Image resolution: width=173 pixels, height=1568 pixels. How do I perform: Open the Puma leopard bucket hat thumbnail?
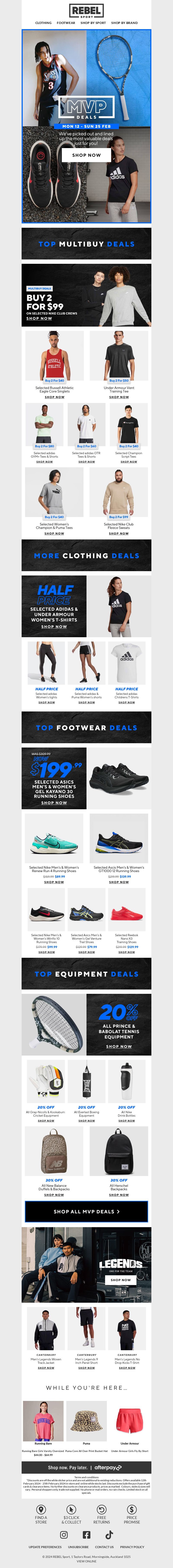pyautogui.click(x=86, y=1421)
